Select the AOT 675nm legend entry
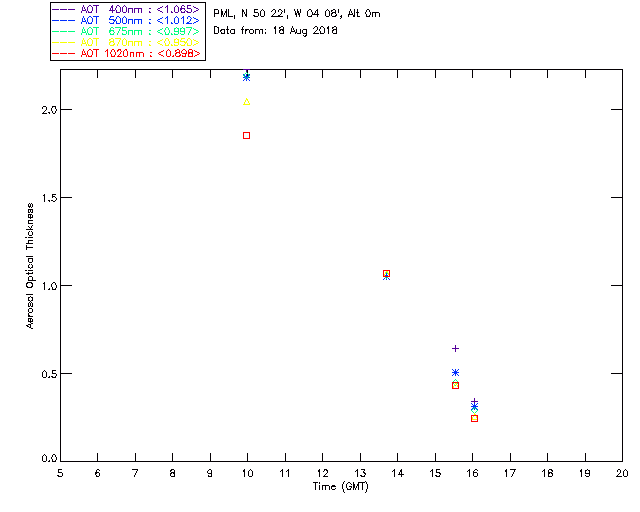The image size is (640, 512). [127, 31]
